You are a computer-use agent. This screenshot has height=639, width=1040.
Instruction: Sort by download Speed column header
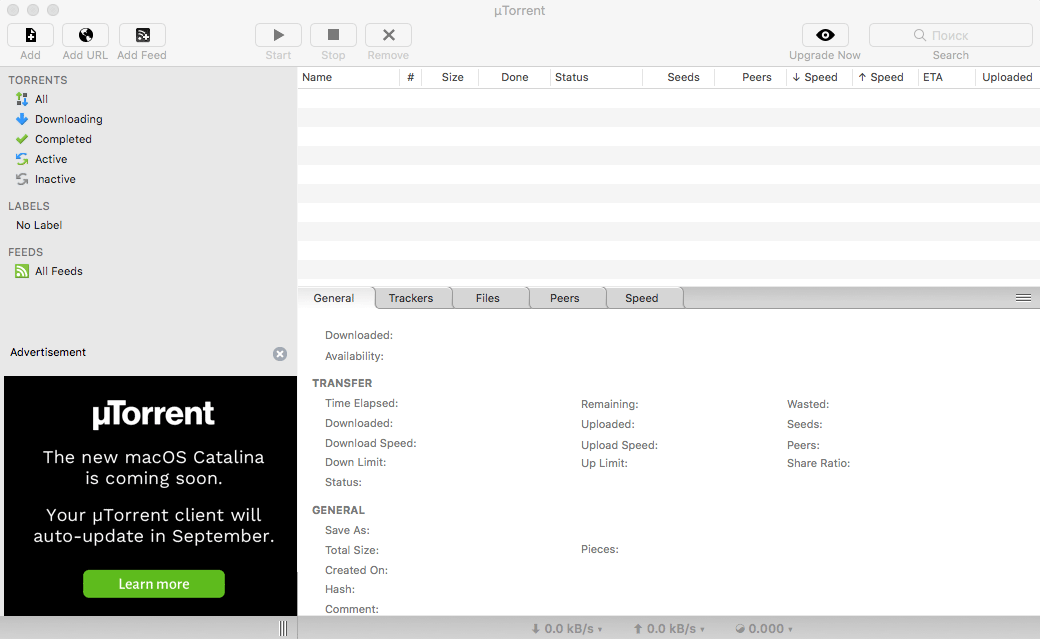click(820, 77)
